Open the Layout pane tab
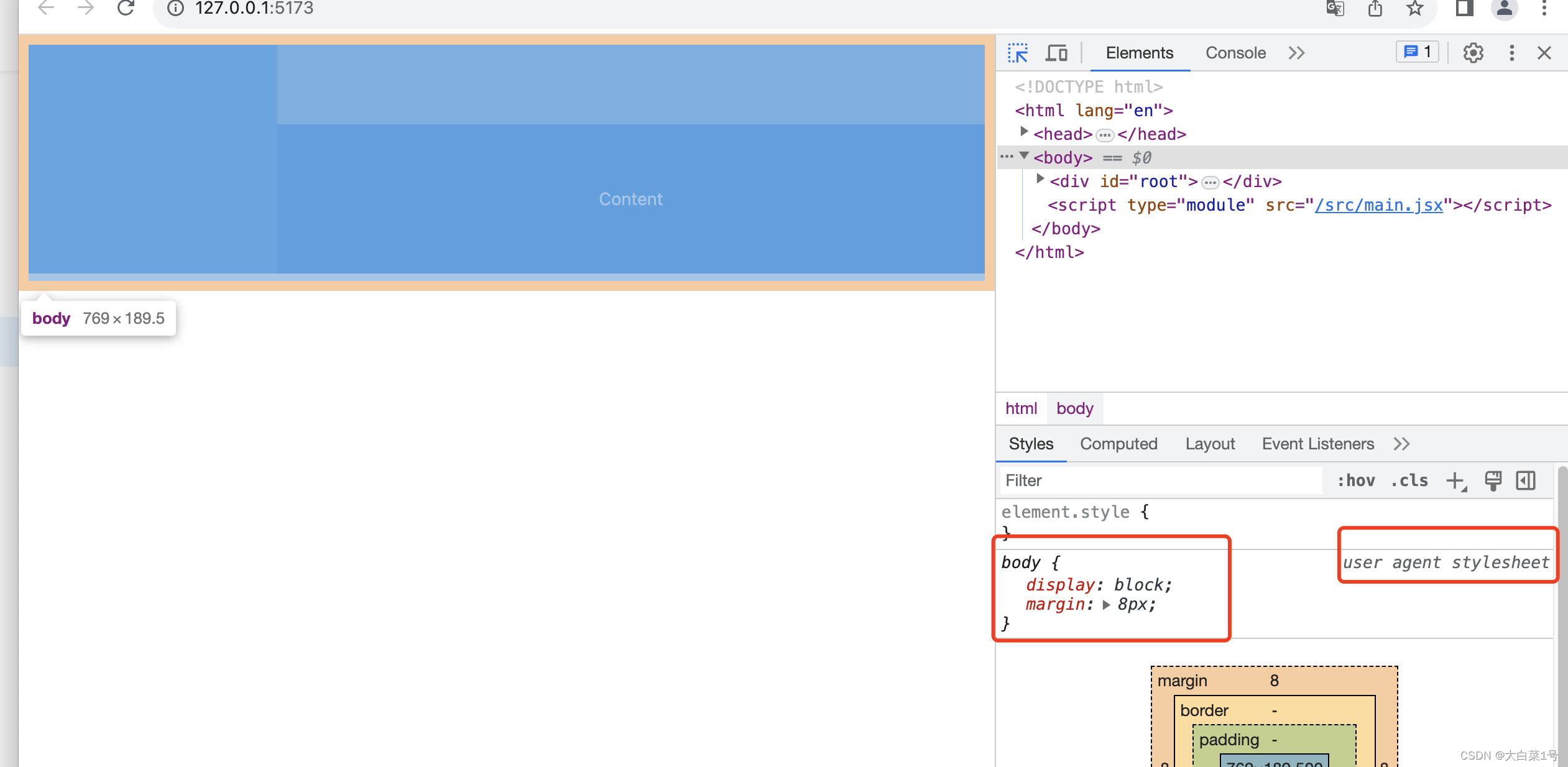Viewport: 1568px width, 767px height. (1210, 444)
